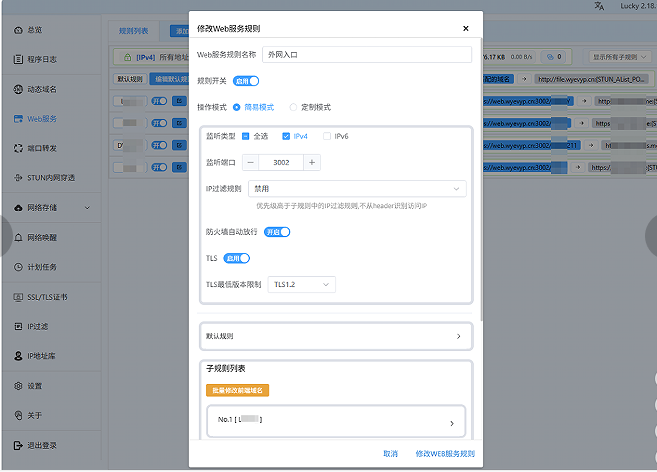The width and height of the screenshot is (657, 472).
Task: Open the TLS最低版本限制 dropdown
Action: click(x=301, y=285)
